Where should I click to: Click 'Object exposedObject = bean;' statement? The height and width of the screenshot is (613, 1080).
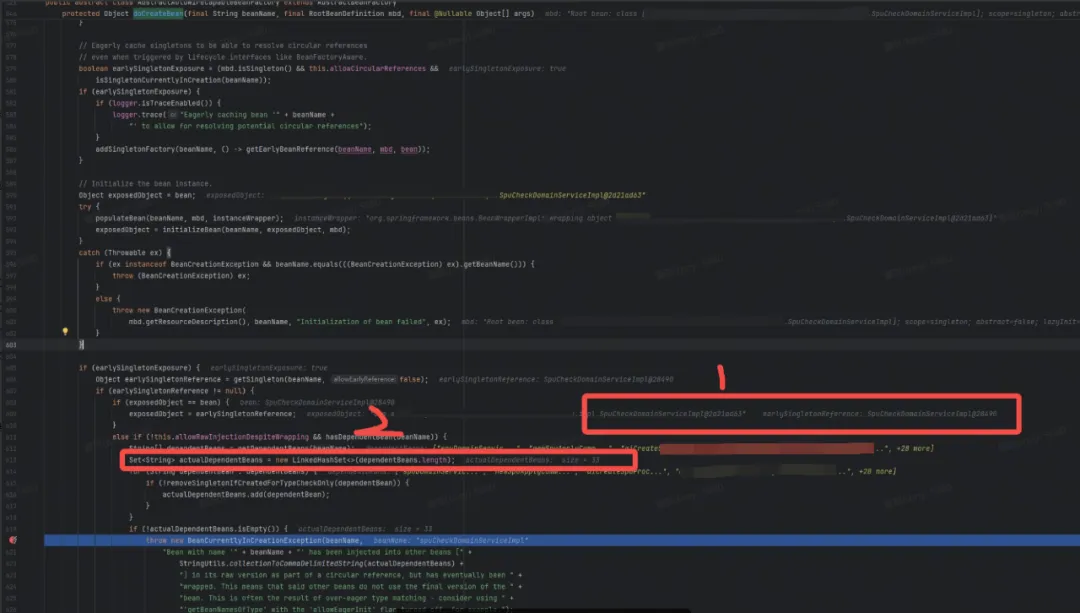137,195
